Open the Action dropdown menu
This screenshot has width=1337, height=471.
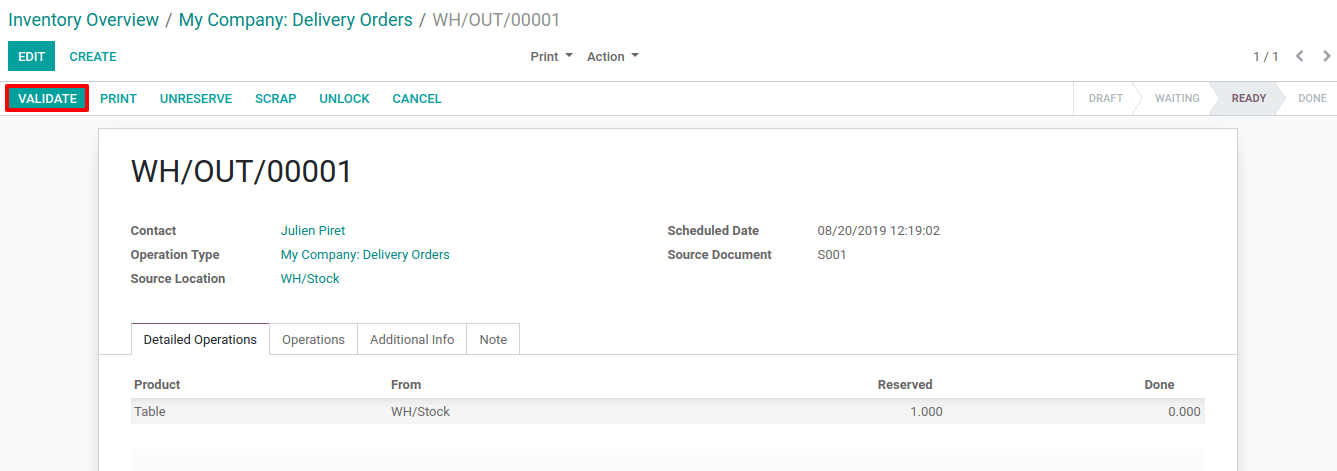[612, 57]
